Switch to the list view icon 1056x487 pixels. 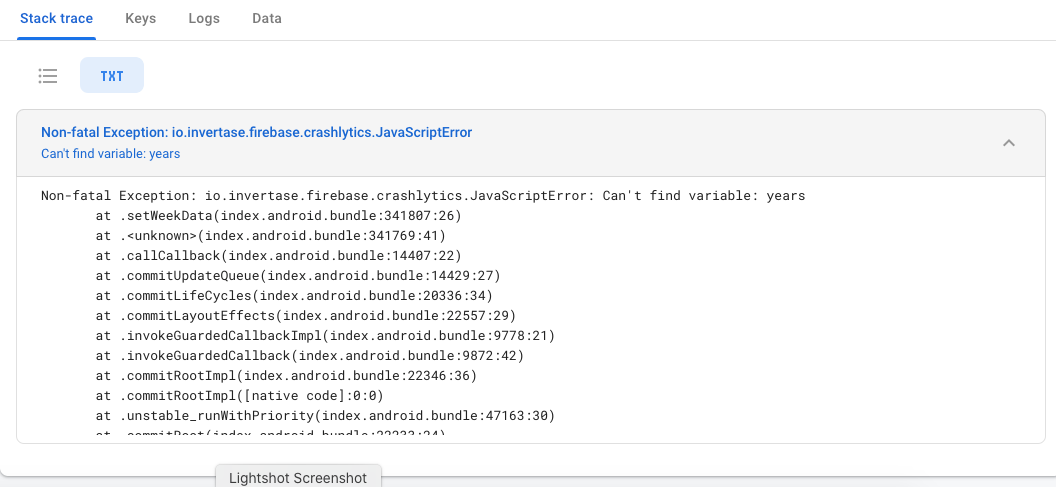tap(48, 76)
